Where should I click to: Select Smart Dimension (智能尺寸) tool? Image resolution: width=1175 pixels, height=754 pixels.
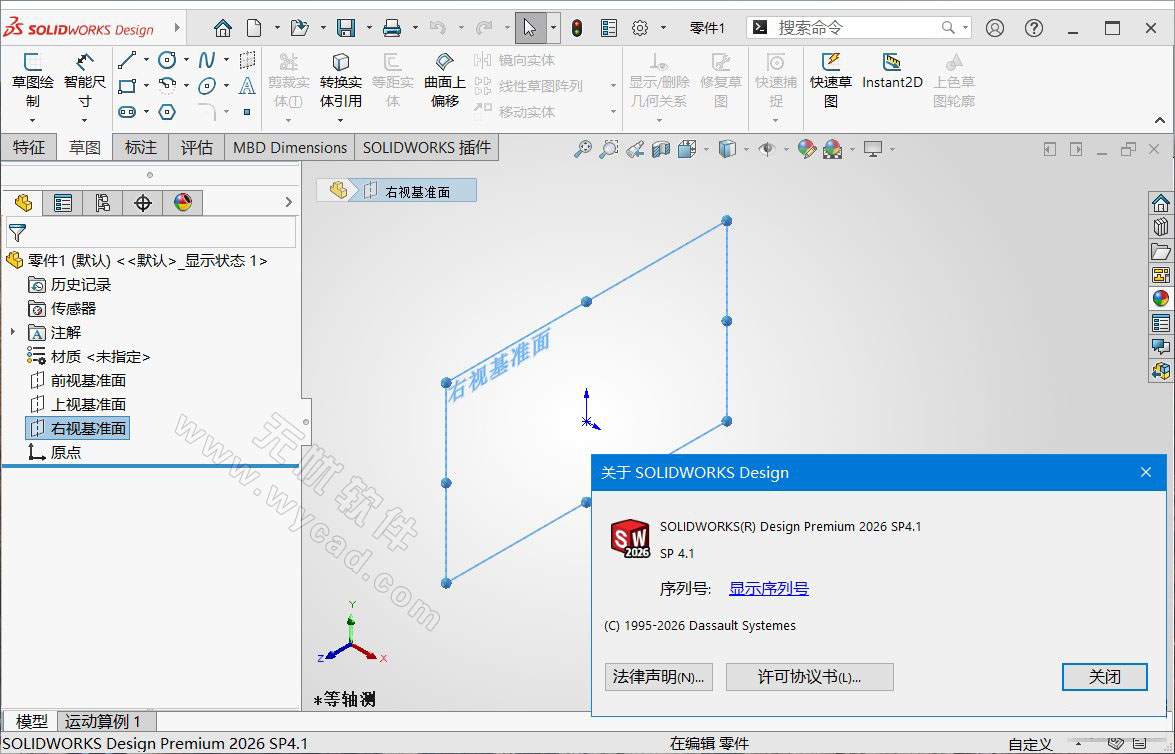coord(85,81)
